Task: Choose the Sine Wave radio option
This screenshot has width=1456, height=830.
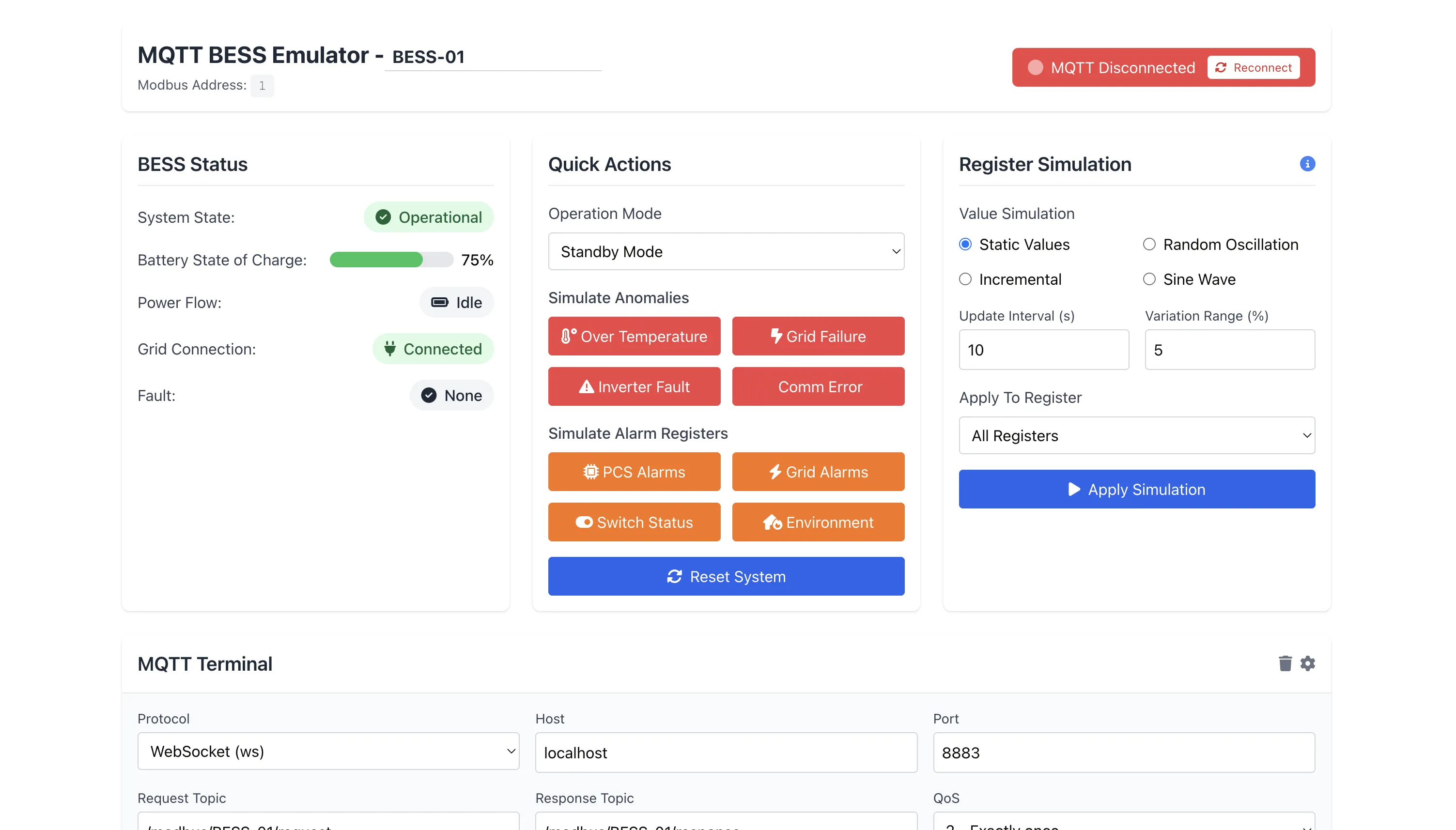Action: (1149, 279)
